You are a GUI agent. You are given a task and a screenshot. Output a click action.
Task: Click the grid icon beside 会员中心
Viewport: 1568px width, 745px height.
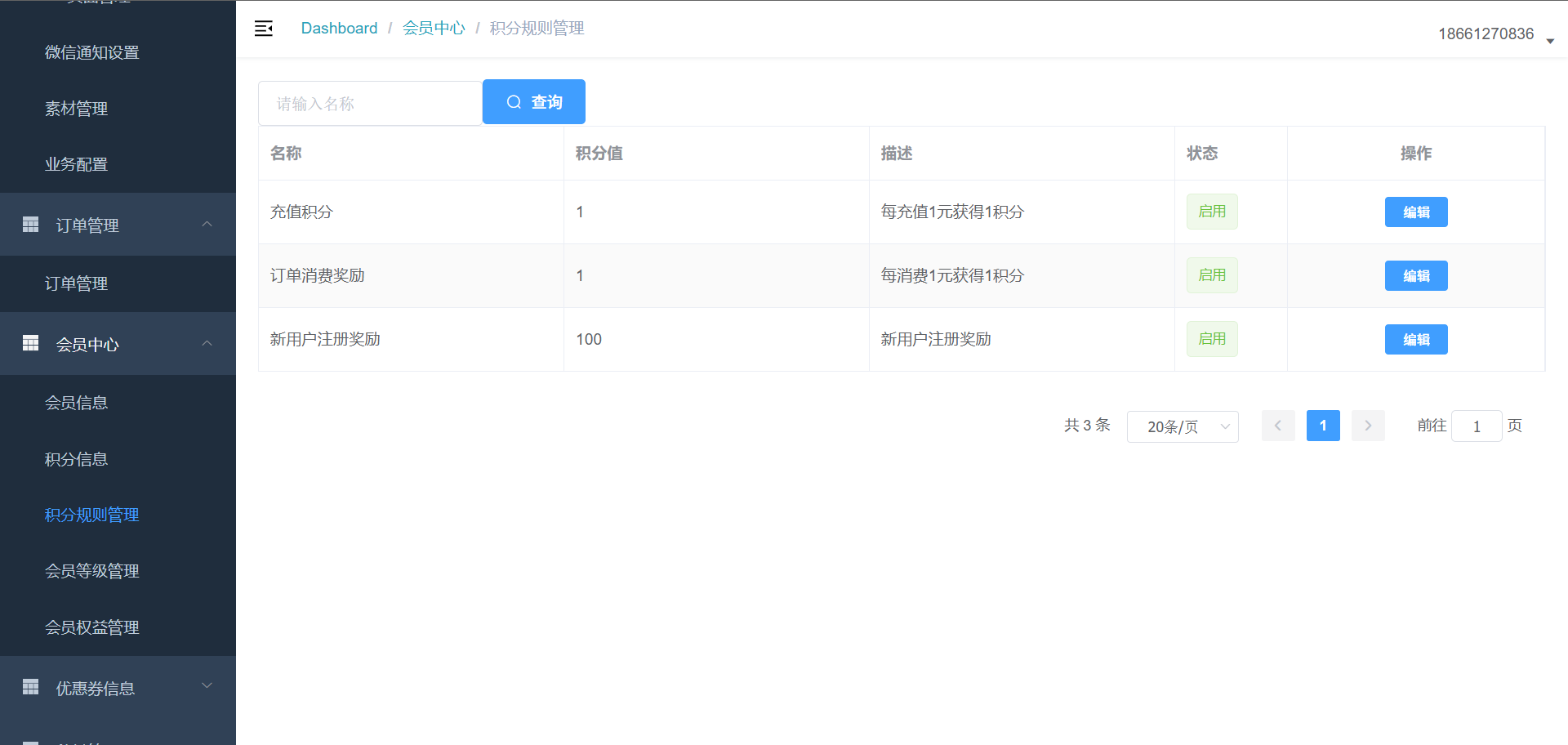tap(31, 344)
